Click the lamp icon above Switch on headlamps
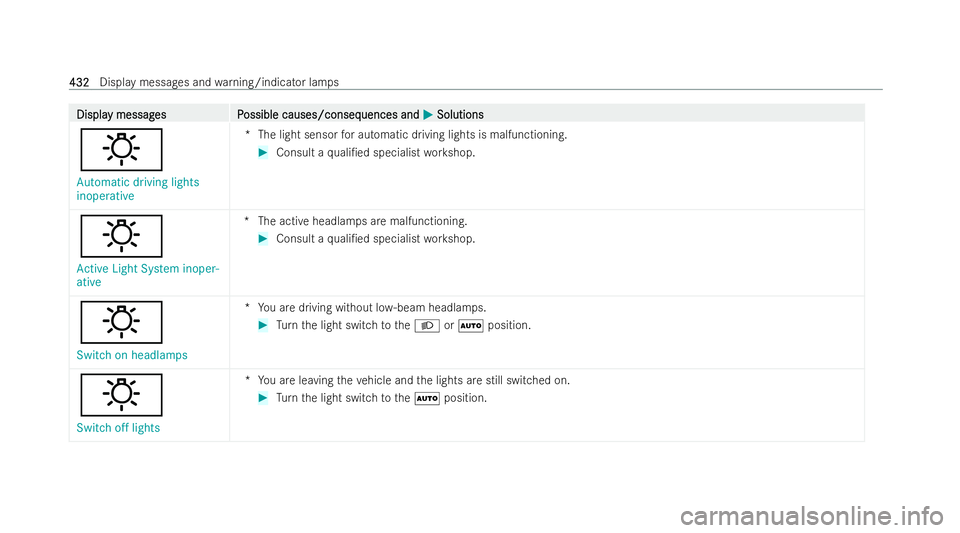Image resolution: width=960 pixels, height=533 pixels. (121, 322)
